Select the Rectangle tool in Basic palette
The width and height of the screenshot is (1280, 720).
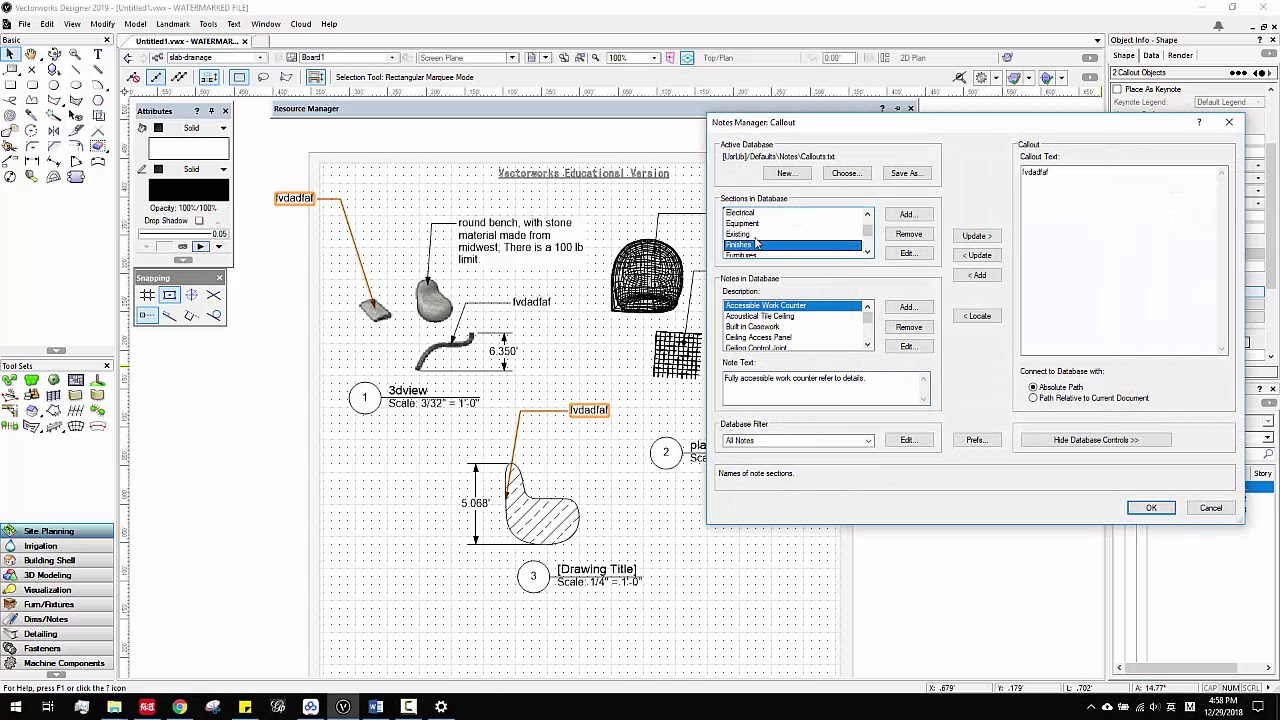tap(10, 85)
